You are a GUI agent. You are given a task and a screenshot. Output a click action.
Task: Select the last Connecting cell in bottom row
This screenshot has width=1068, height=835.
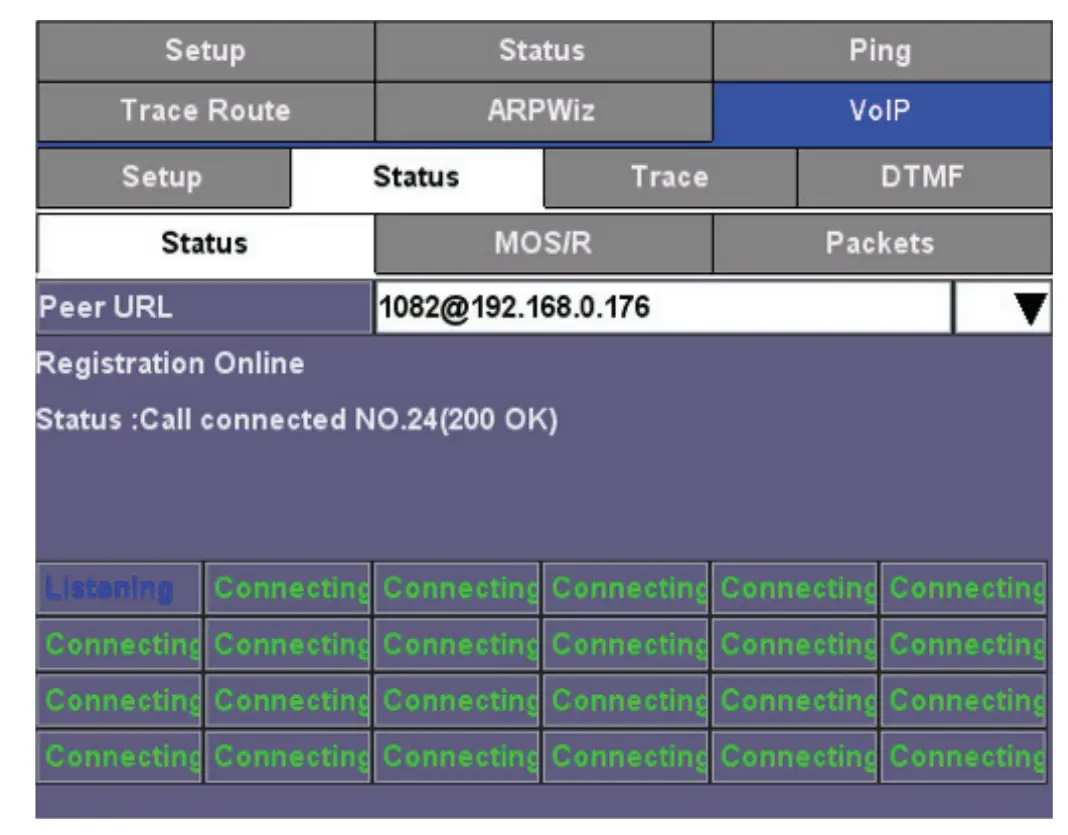[x=963, y=757]
